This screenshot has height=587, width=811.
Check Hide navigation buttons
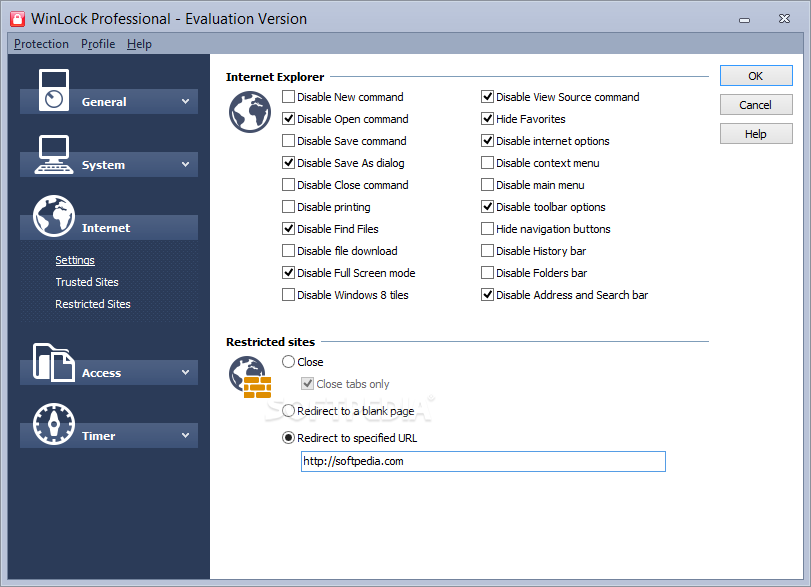coord(487,229)
